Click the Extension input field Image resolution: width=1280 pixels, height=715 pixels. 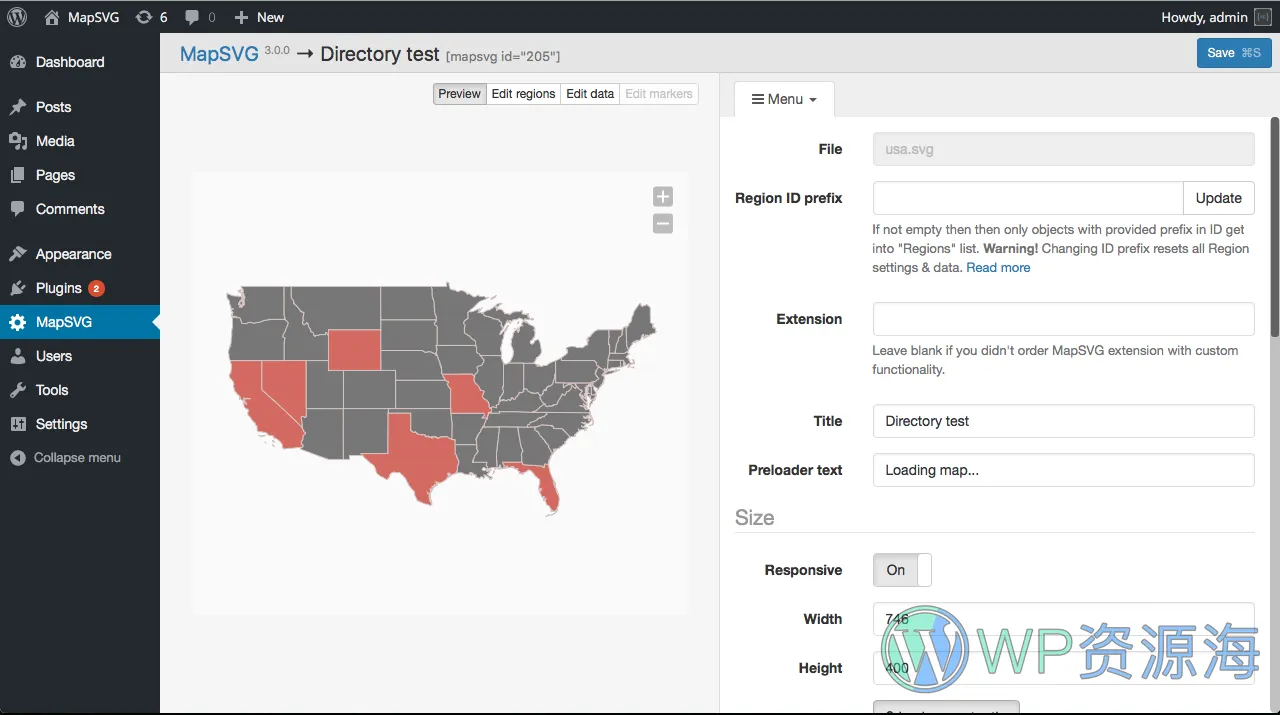[x=1064, y=319]
